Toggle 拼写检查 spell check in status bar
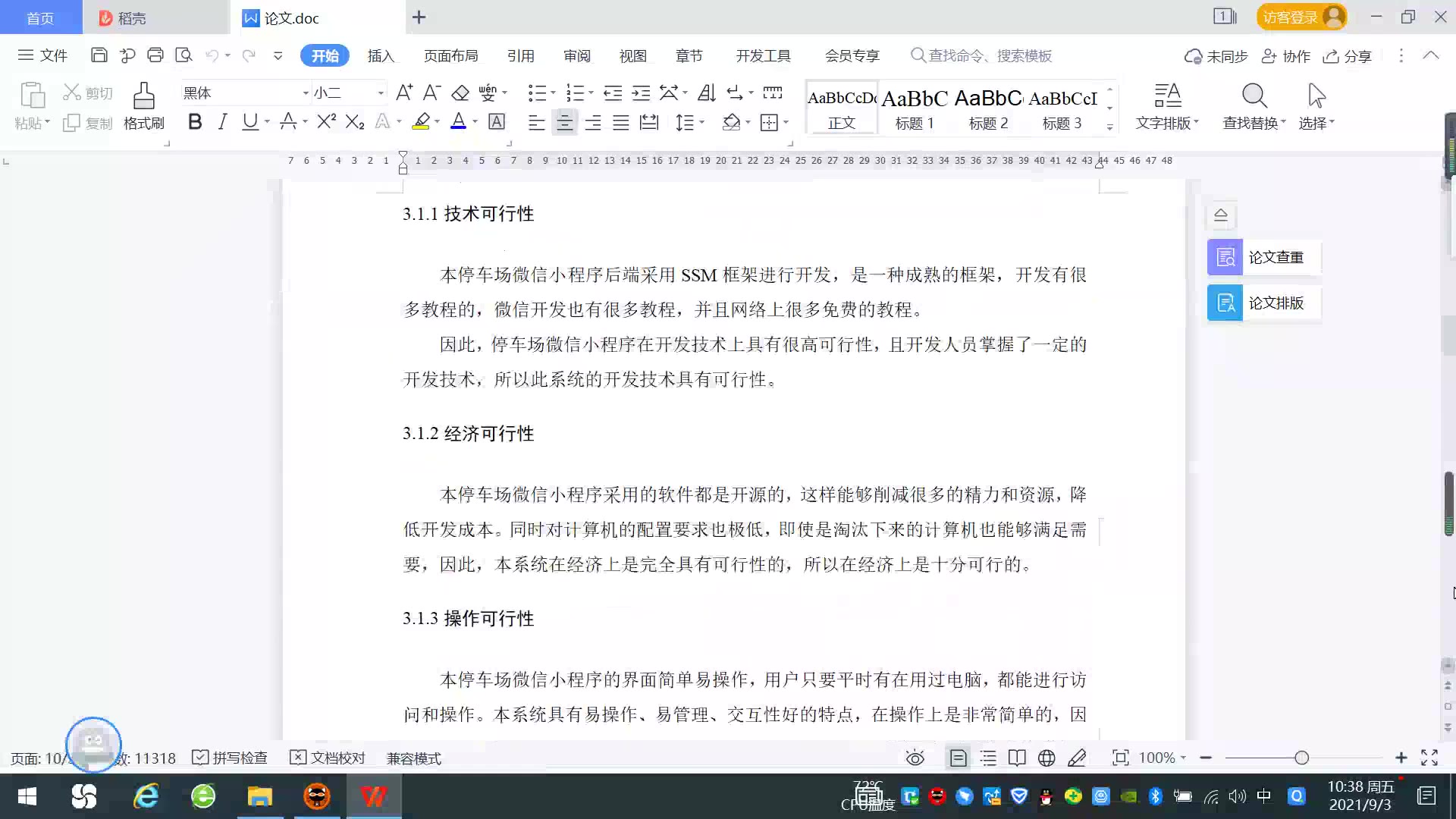This screenshot has height=819, width=1456. pos(230,758)
